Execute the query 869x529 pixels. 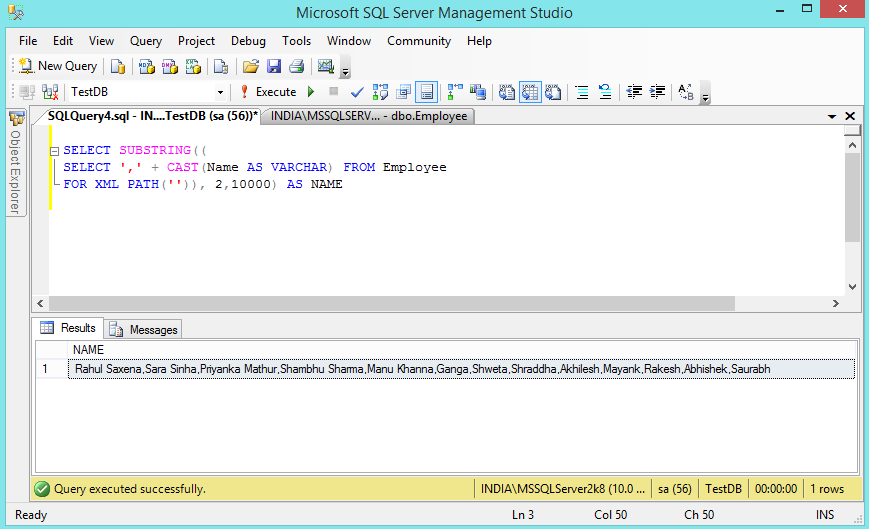point(268,92)
